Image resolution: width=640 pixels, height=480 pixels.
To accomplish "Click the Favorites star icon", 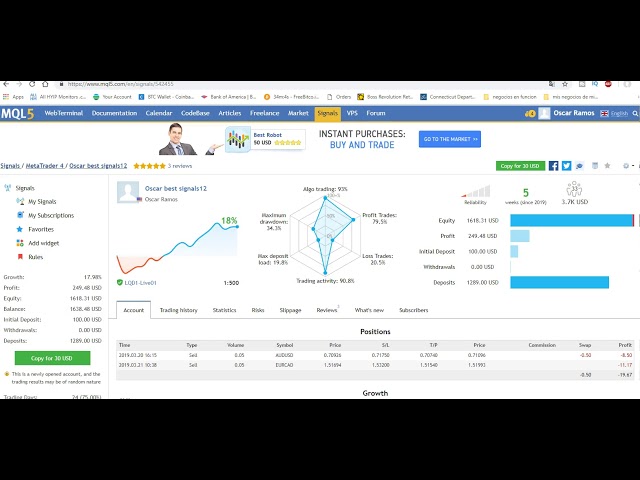I will (x=20, y=229).
